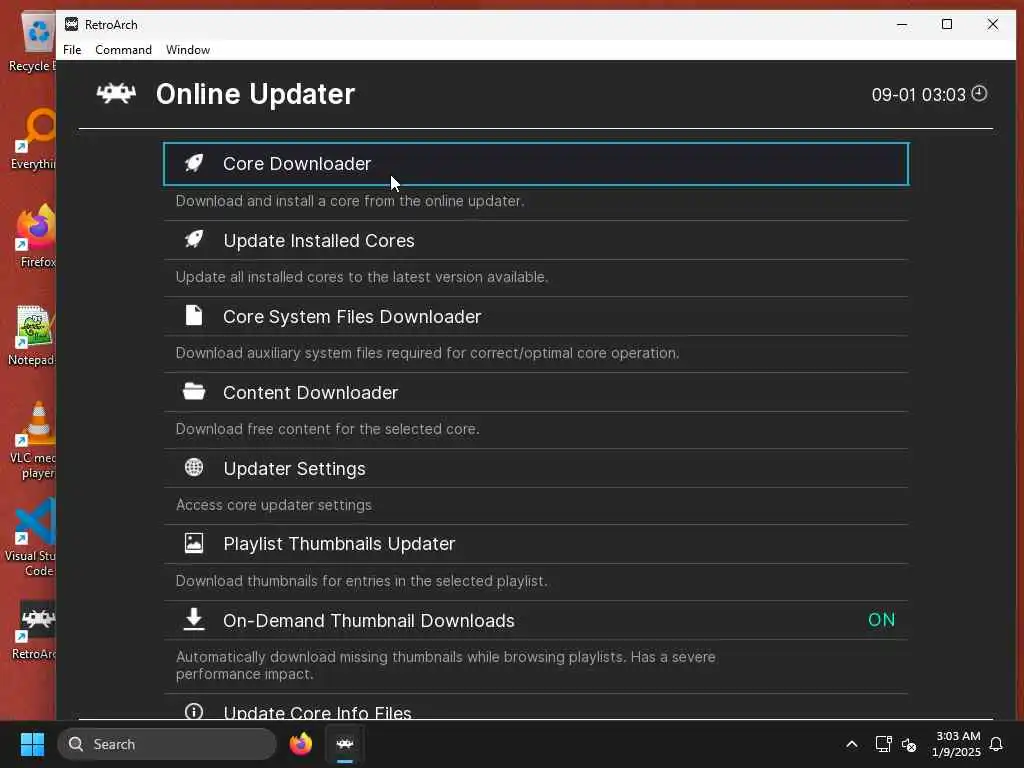This screenshot has height=768, width=1024.
Task: Open the File menu
Action: click(72, 50)
